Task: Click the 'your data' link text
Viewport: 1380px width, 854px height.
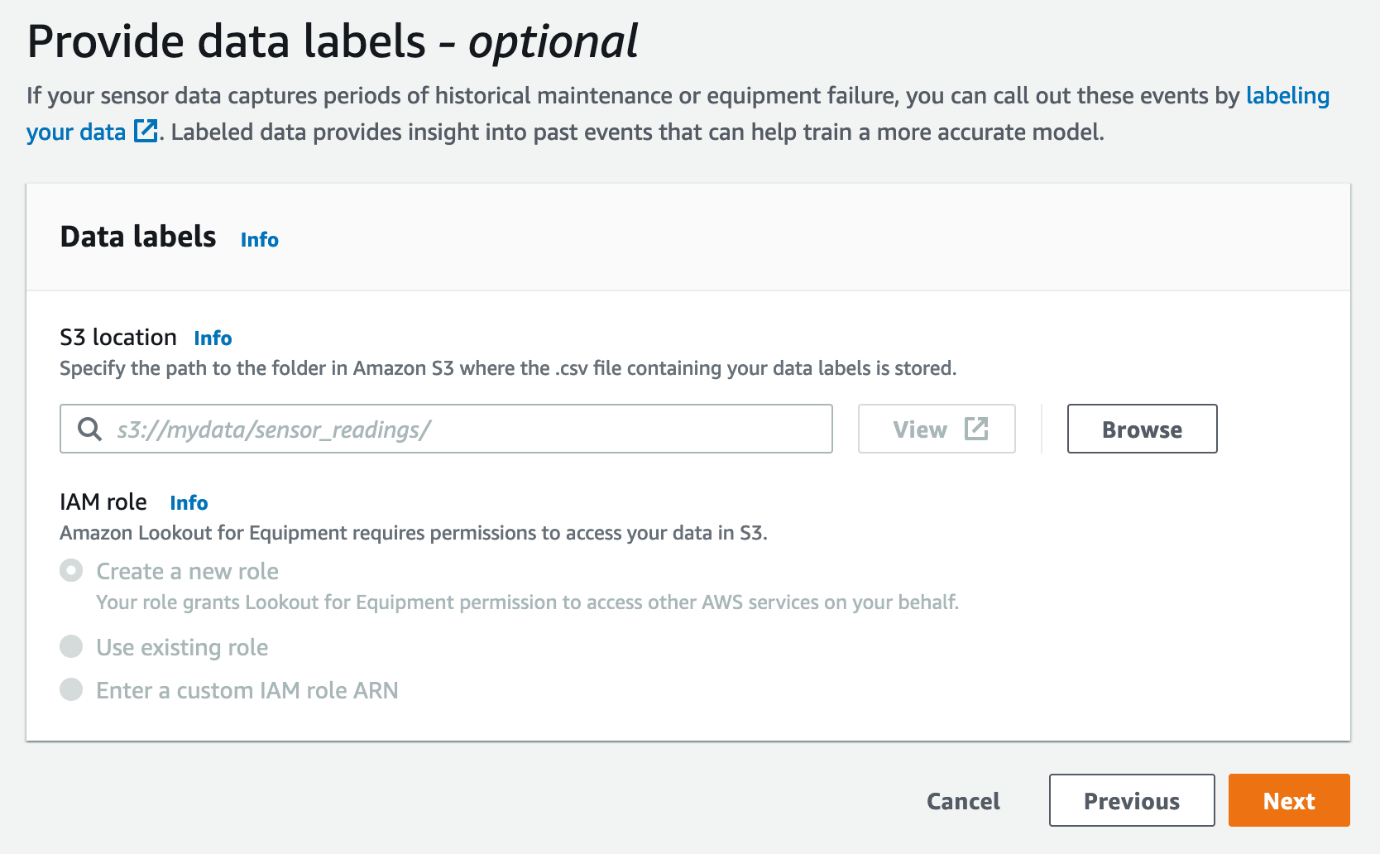Action: 76,131
